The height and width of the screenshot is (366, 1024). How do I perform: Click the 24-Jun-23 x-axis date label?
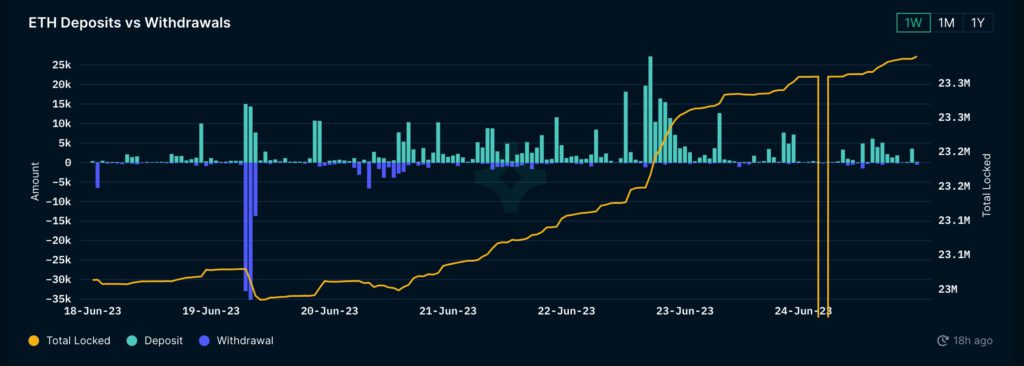click(x=802, y=311)
